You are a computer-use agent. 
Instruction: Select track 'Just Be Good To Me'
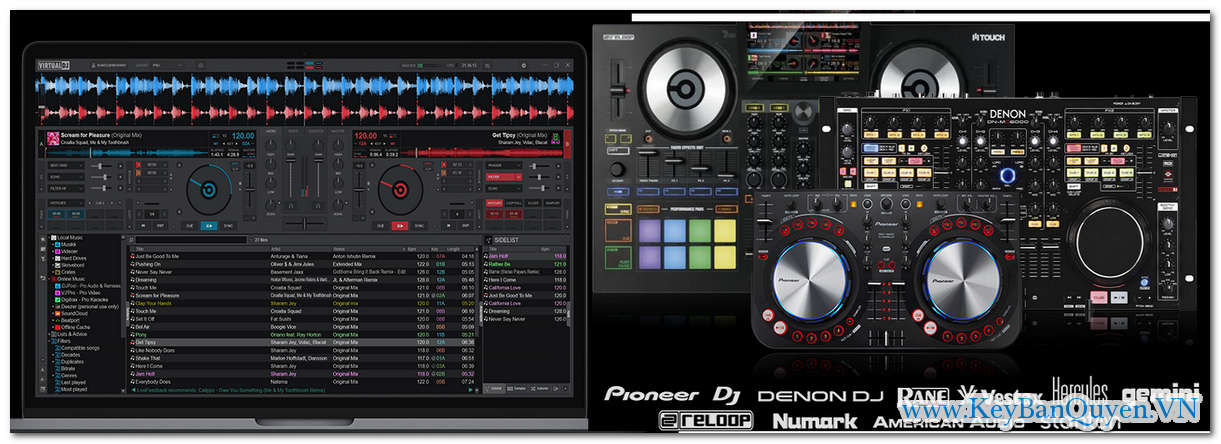click(303, 256)
